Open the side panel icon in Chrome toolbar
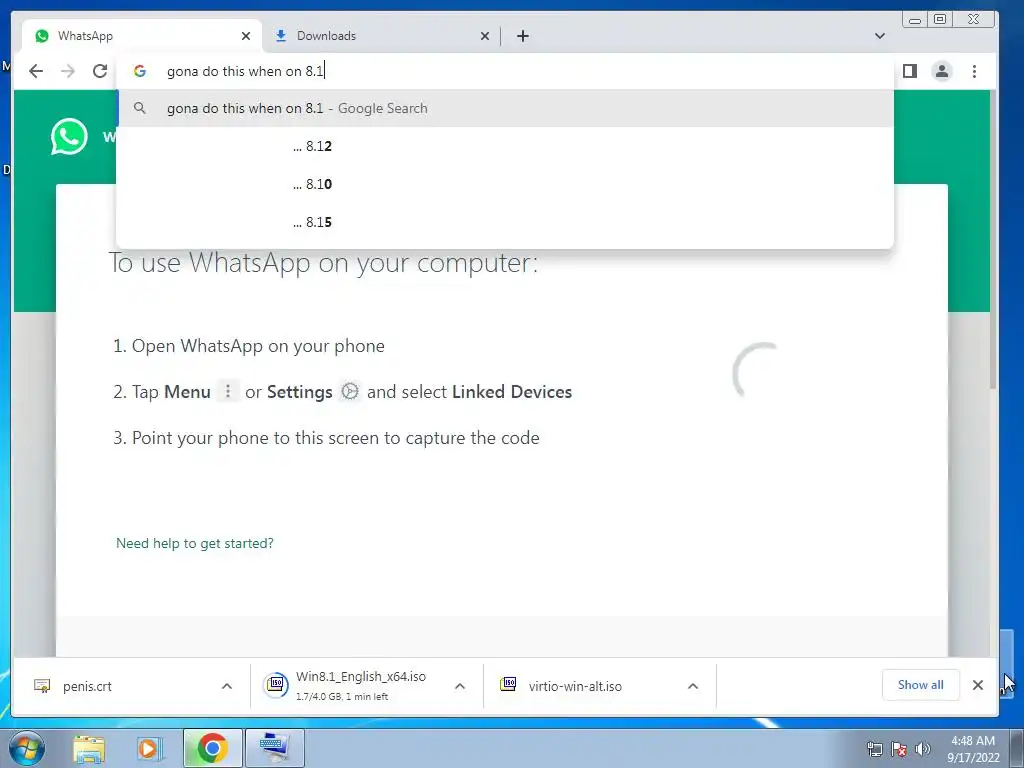The height and width of the screenshot is (768, 1024). 910,71
